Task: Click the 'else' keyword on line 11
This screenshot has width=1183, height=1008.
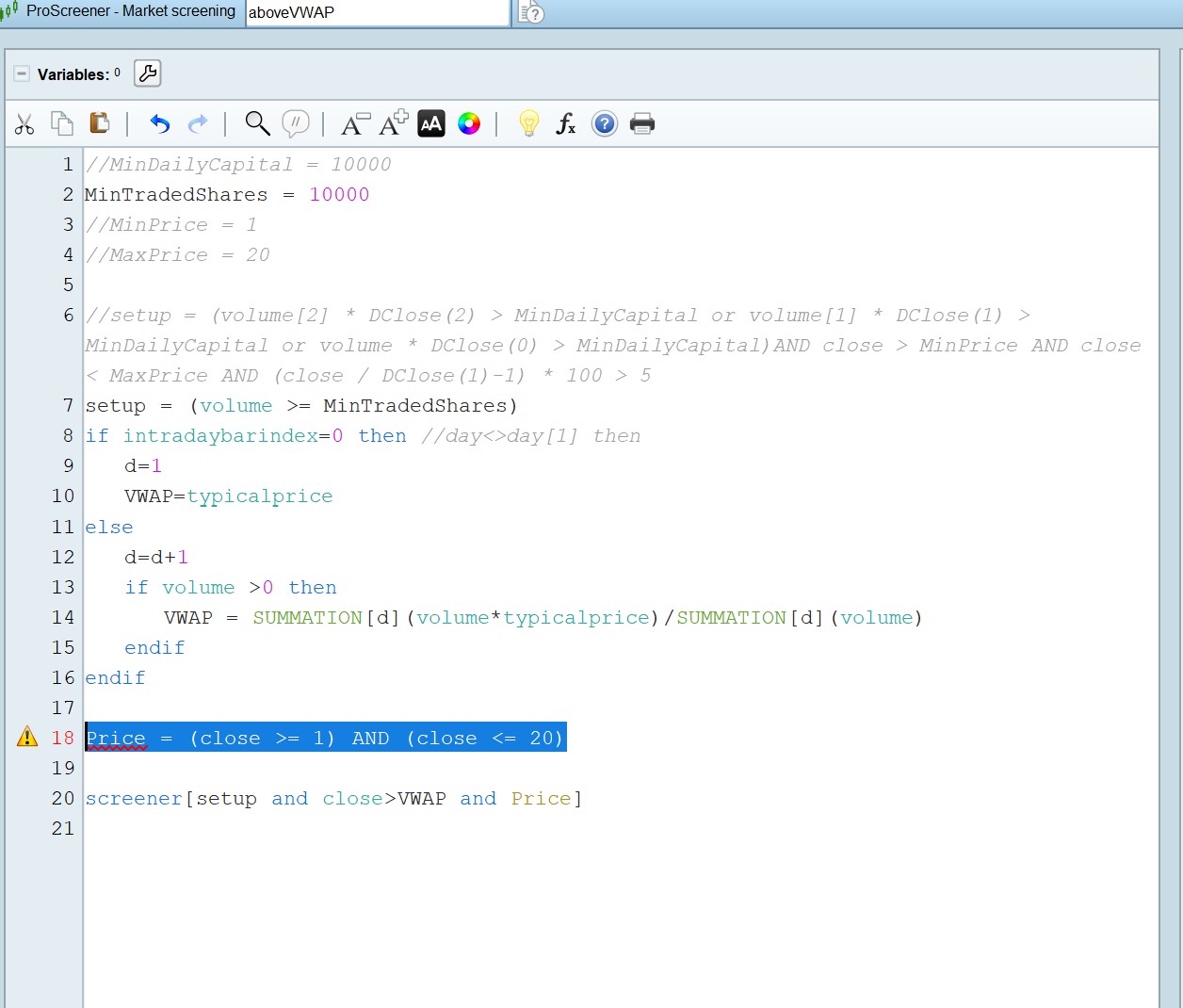Action: [109, 528]
